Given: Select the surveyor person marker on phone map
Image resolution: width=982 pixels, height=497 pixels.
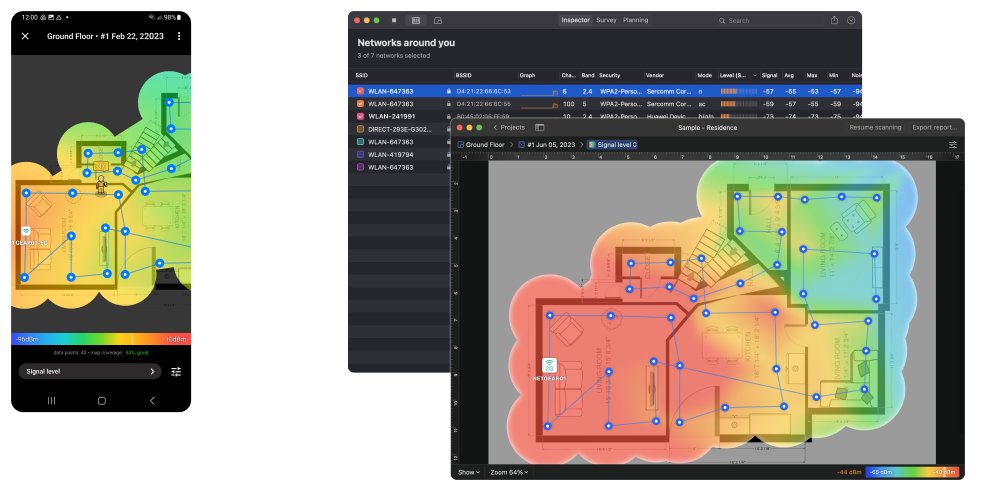Looking at the screenshot, I should pos(101,185).
